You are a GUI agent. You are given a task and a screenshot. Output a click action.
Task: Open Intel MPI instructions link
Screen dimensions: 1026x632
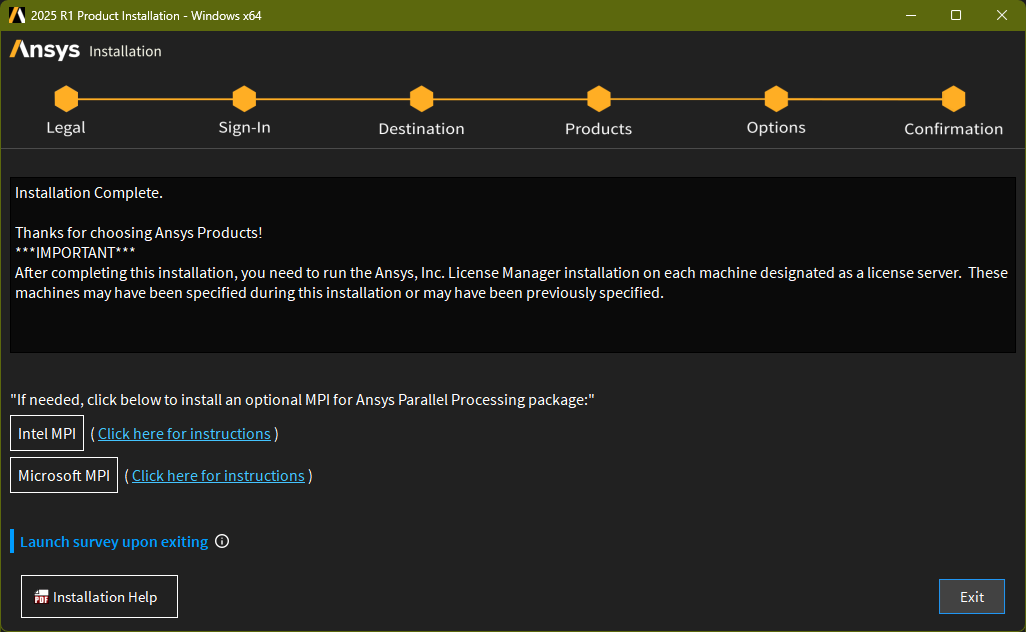(184, 434)
